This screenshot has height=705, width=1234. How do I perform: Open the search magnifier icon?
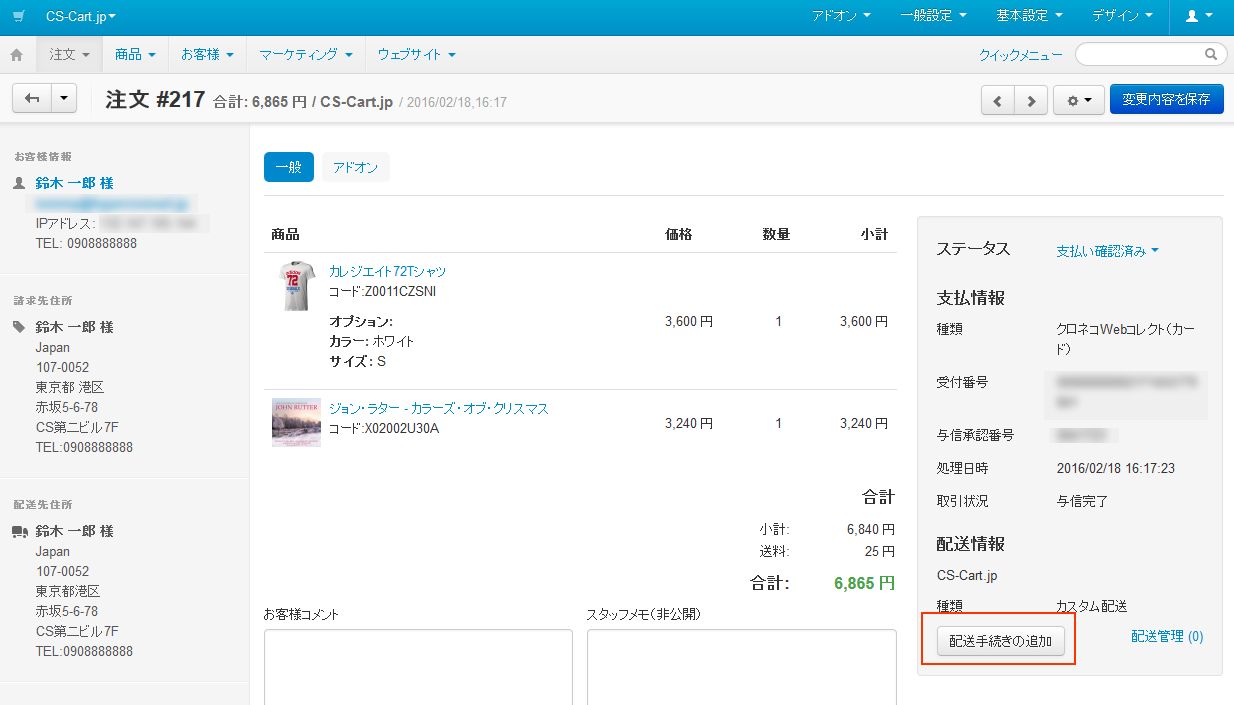click(x=1209, y=54)
